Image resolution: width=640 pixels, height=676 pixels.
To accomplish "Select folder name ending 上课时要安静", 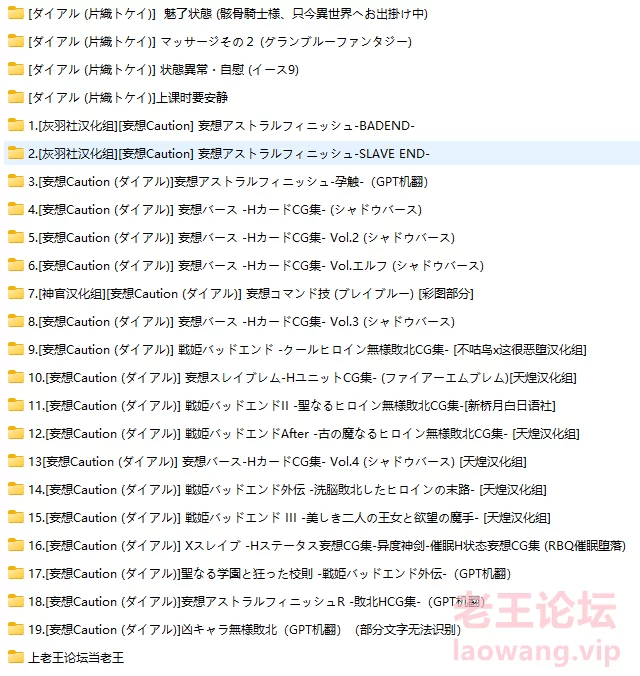I will click(x=128, y=98).
